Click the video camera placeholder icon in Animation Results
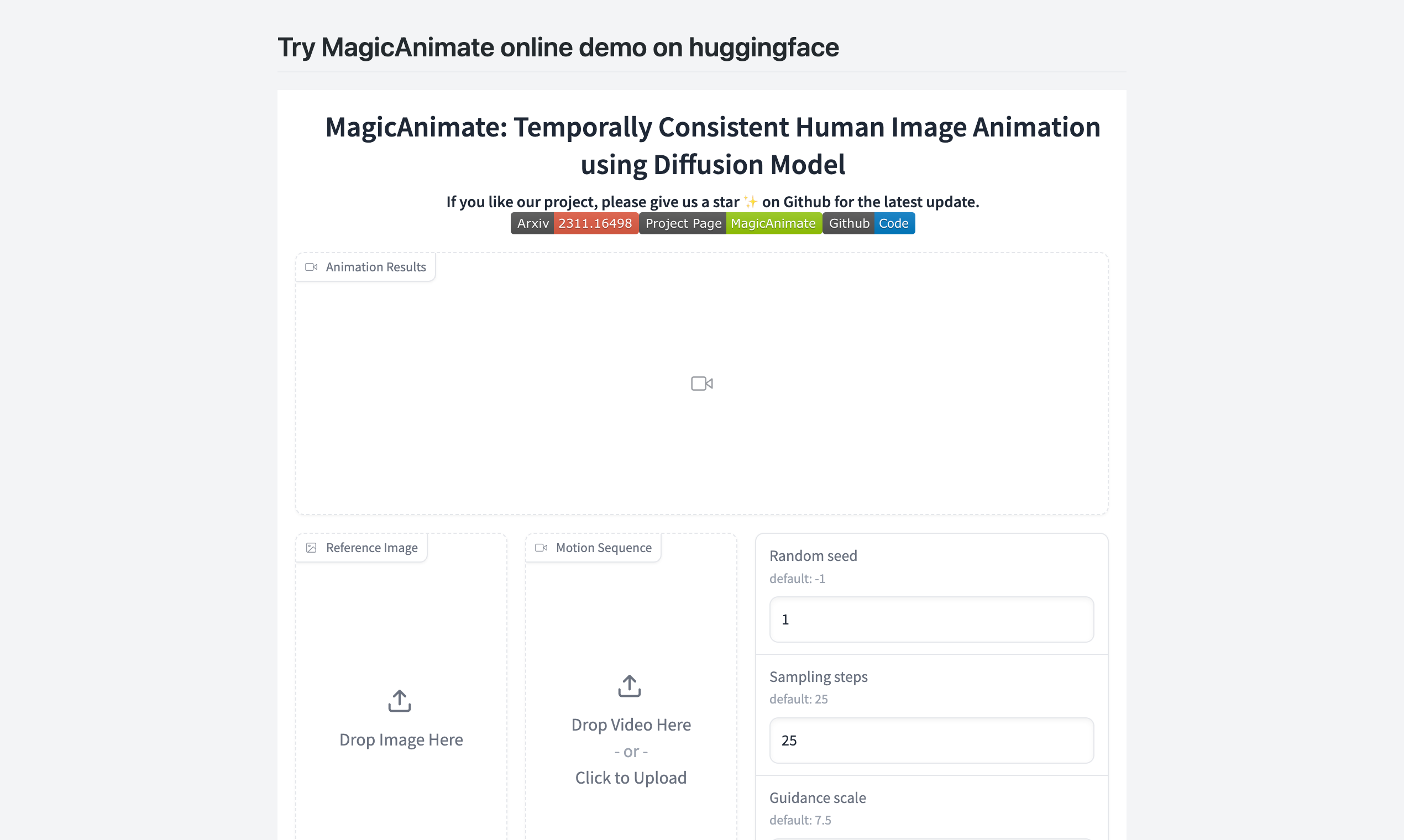The width and height of the screenshot is (1404, 840). pos(701,384)
